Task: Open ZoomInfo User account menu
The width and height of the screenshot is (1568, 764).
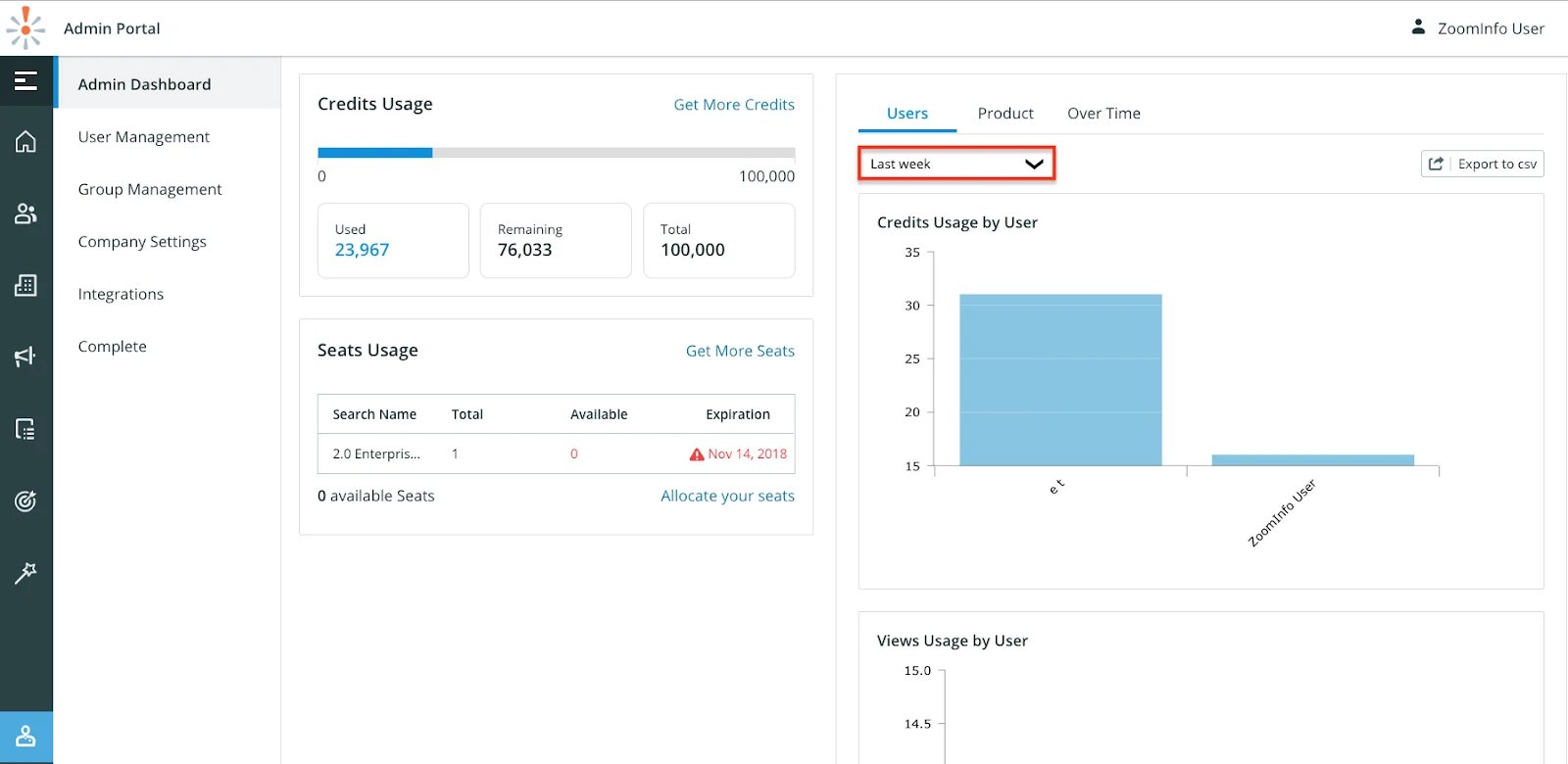Action: pyautogui.click(x=1478, y=28)
